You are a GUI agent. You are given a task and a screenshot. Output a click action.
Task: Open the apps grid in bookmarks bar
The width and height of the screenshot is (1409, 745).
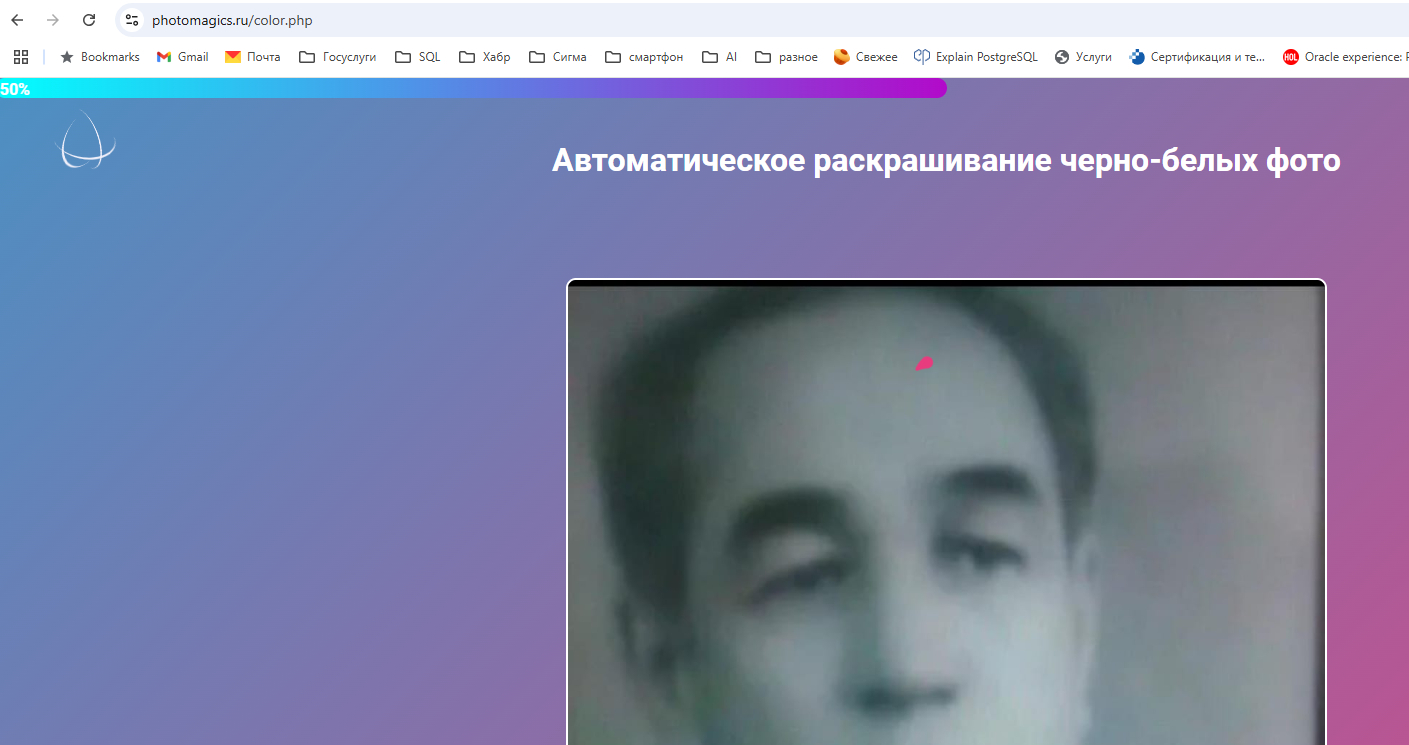[21, 57]
